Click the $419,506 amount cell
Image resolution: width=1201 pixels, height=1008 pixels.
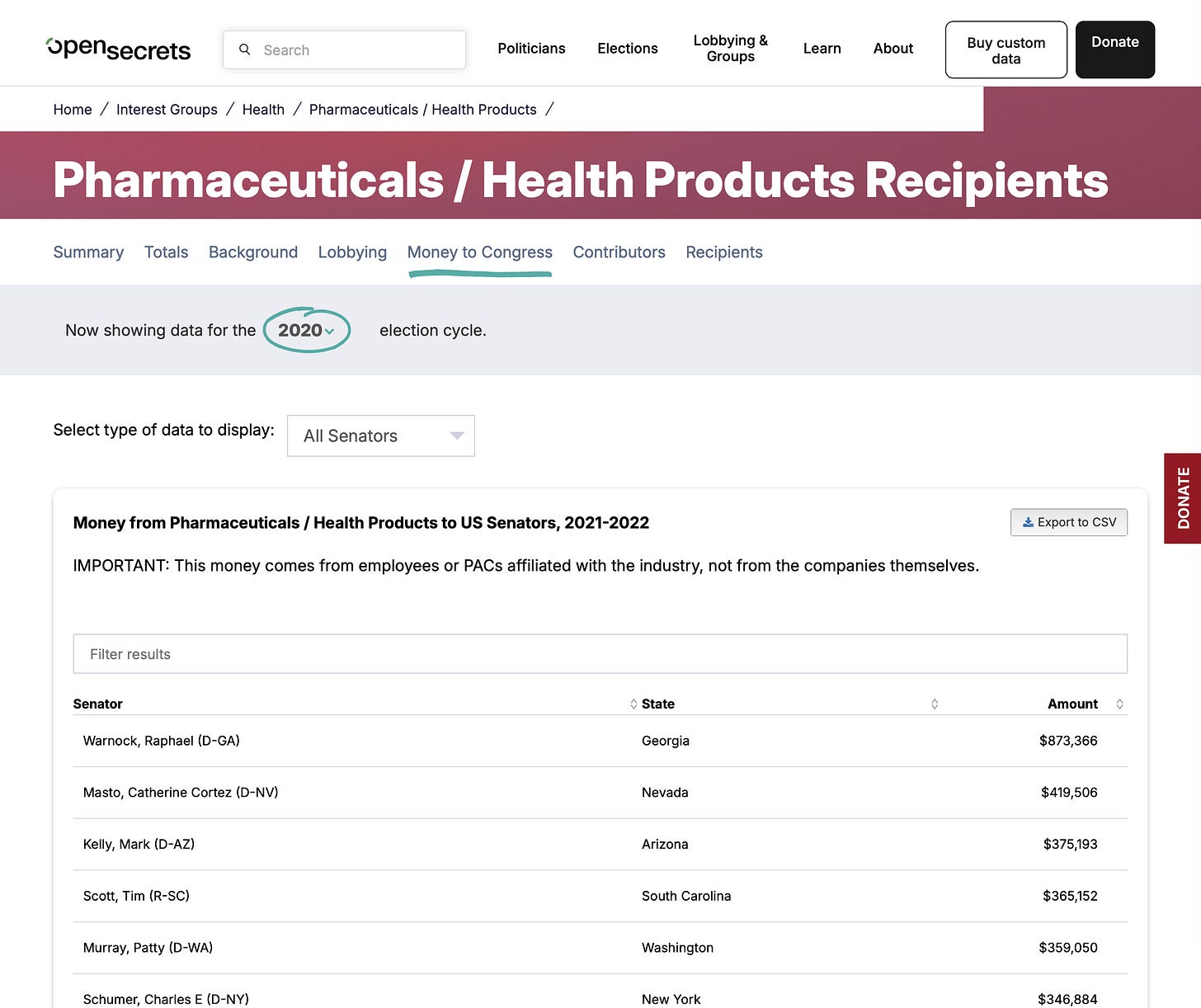pyautogui.click(x=1069, y=793)
